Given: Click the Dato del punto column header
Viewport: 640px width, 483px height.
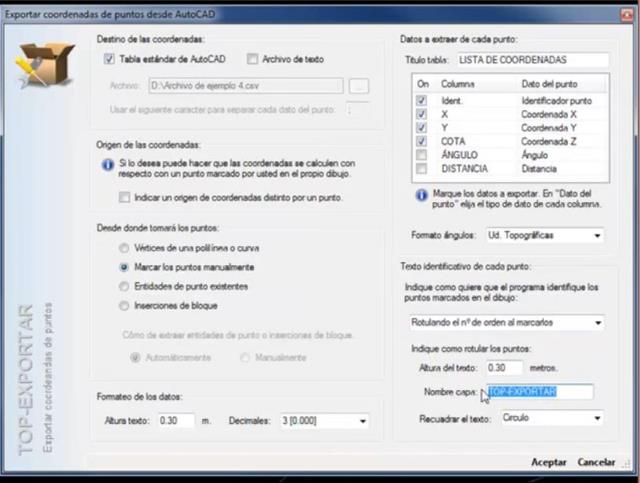Looking at the screenshot, I should (549, 84).
